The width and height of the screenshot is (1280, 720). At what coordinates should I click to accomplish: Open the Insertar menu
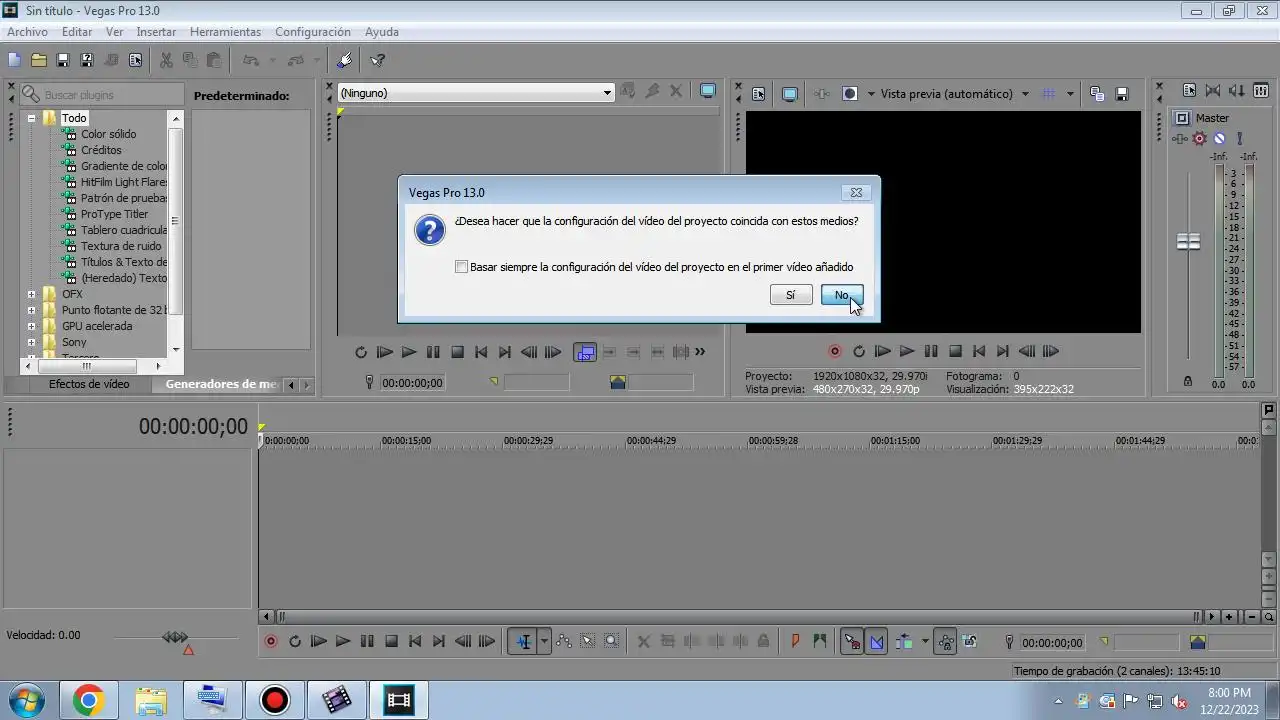click(156, 32)
